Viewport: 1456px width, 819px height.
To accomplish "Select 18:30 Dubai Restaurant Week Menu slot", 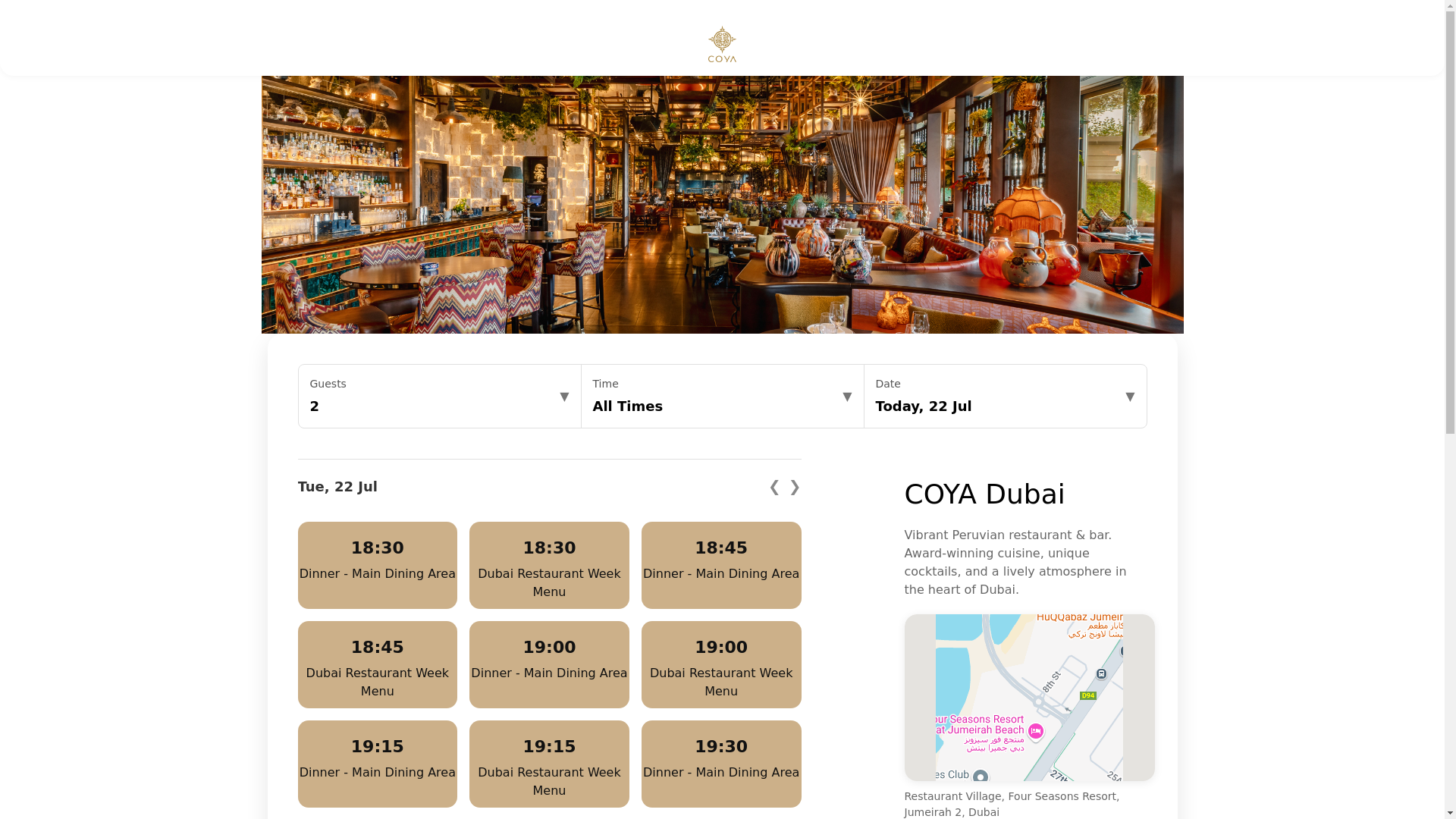I will point(549,565).
